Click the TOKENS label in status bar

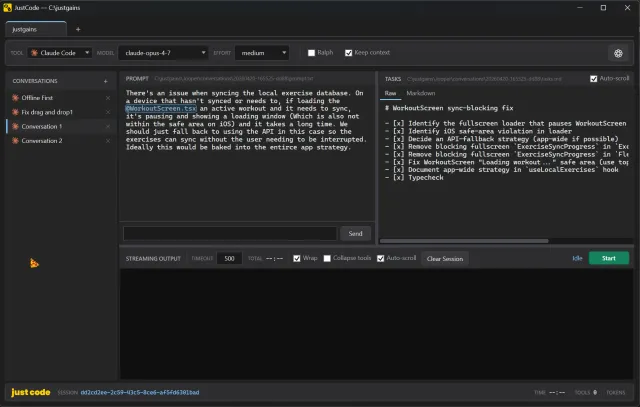[x=616, y=393]
